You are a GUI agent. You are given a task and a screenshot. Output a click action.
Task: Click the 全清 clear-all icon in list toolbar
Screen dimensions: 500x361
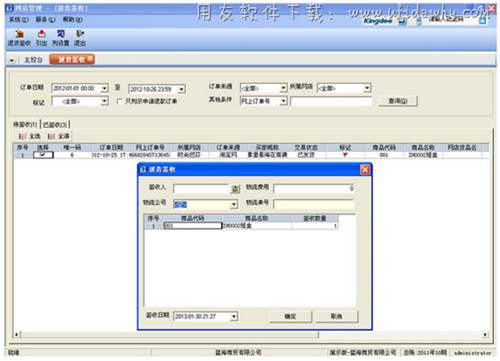(x=58, y=136)
